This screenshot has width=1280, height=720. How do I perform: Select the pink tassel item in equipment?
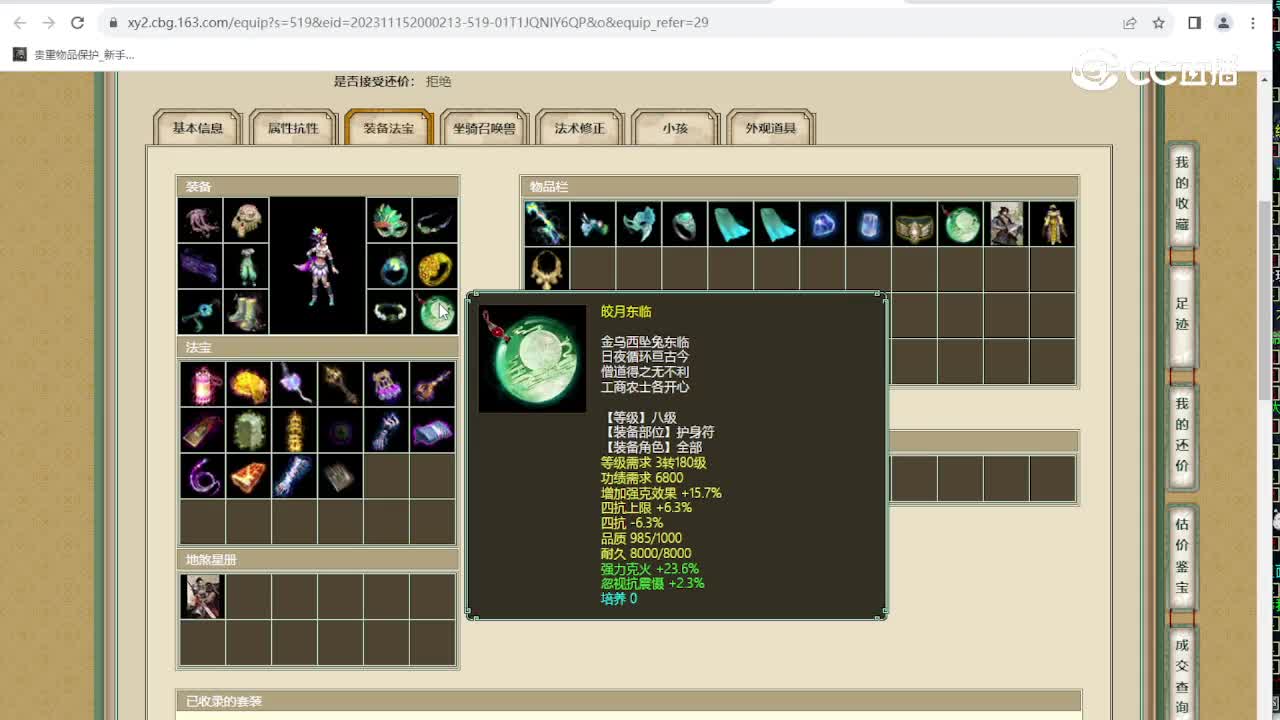point(200,219)
